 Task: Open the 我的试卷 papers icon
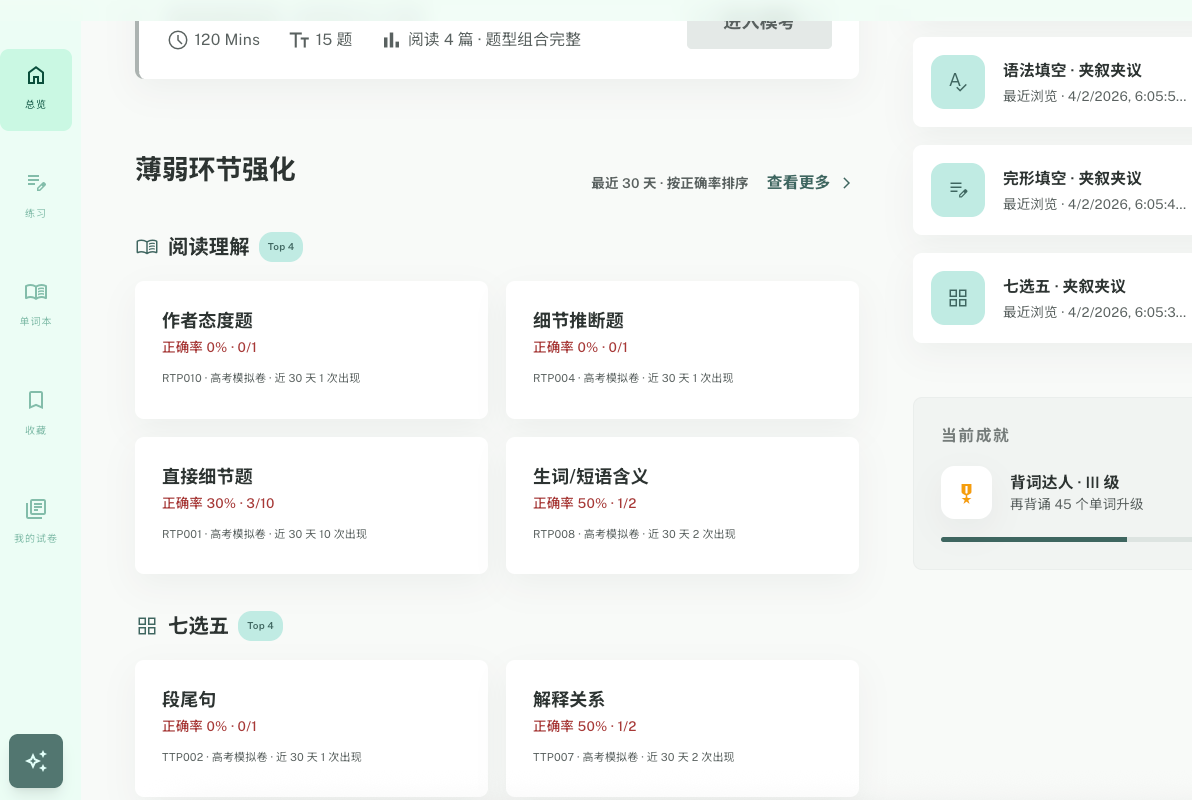[36, 508]
